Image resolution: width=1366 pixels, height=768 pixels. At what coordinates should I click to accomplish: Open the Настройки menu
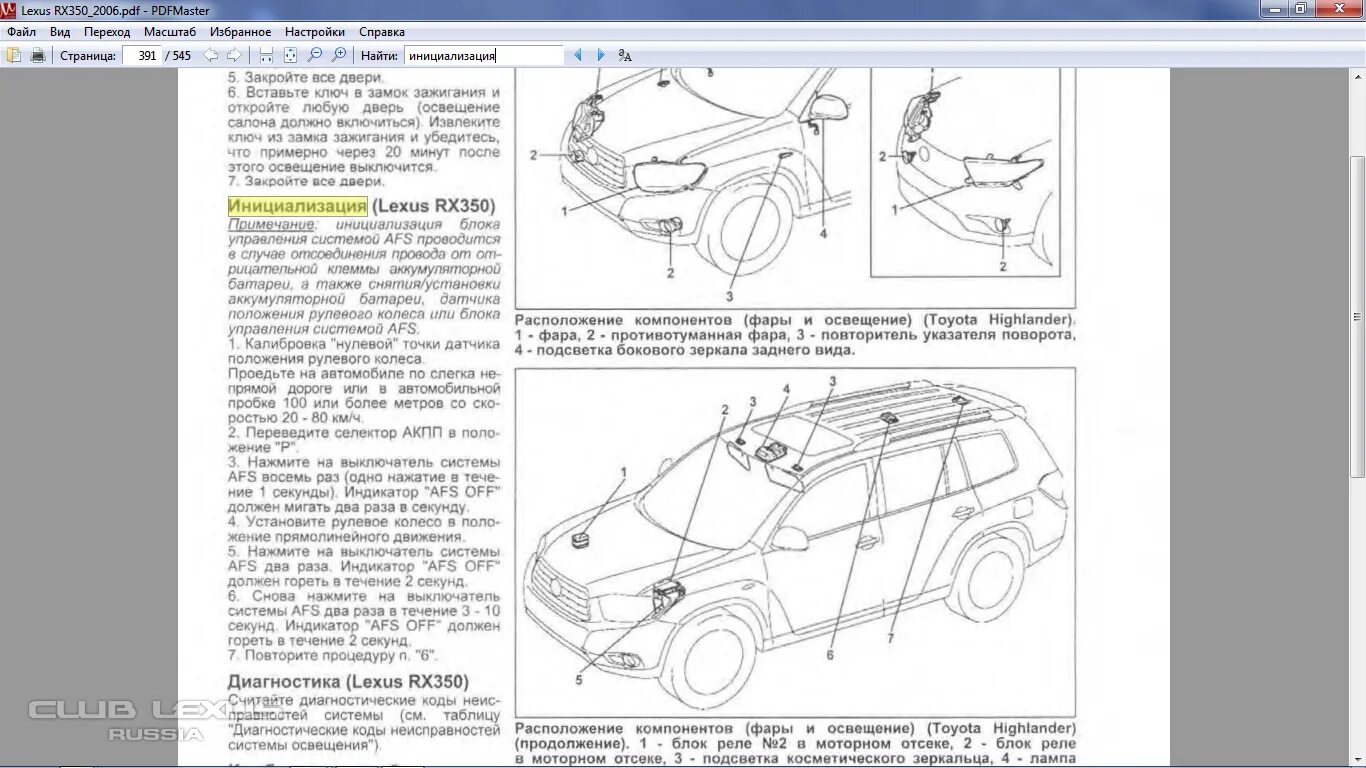pos(315,32)
